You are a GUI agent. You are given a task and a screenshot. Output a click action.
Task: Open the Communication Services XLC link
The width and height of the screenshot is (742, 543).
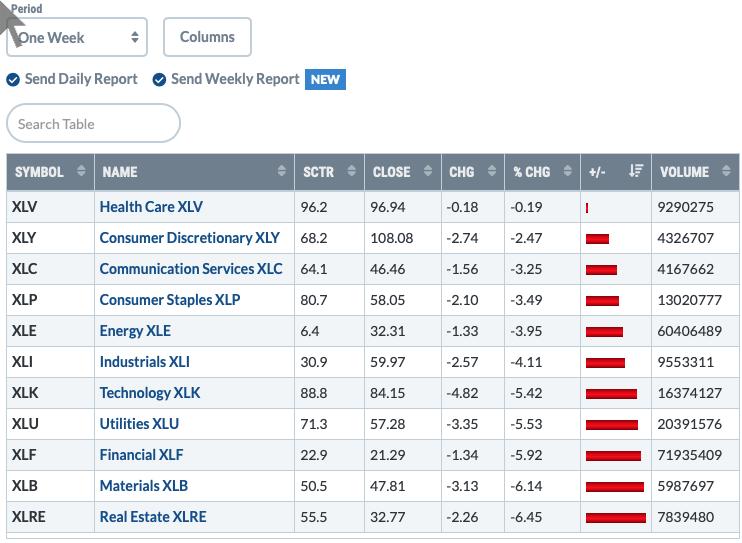(191, 269)
